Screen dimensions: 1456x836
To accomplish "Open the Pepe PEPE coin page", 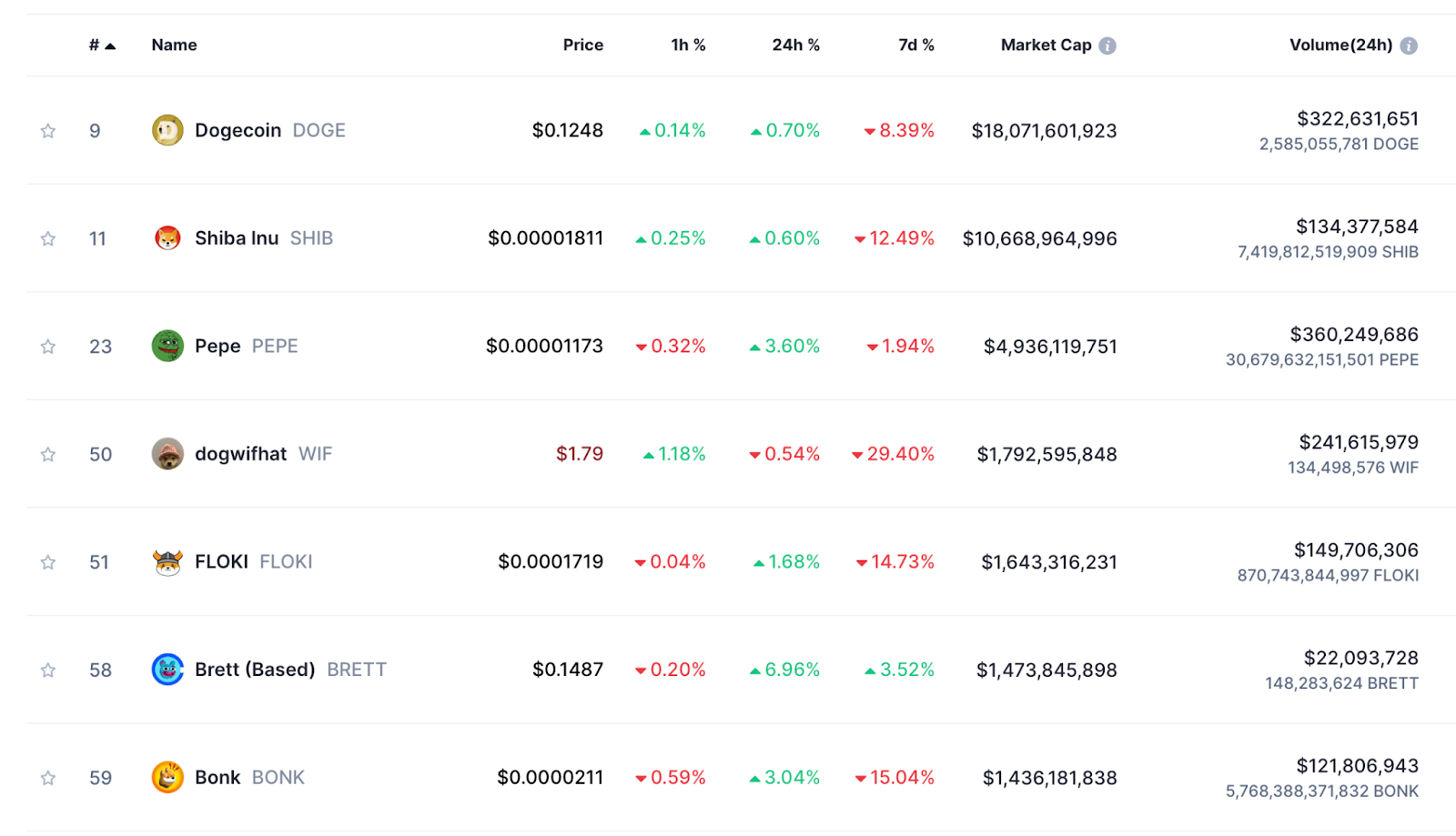I will (247, 346).
